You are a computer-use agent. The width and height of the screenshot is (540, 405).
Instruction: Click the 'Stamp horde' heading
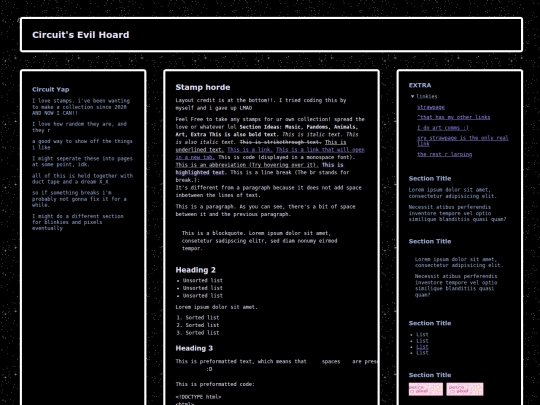pyautogui.click(x=203, y=87)
